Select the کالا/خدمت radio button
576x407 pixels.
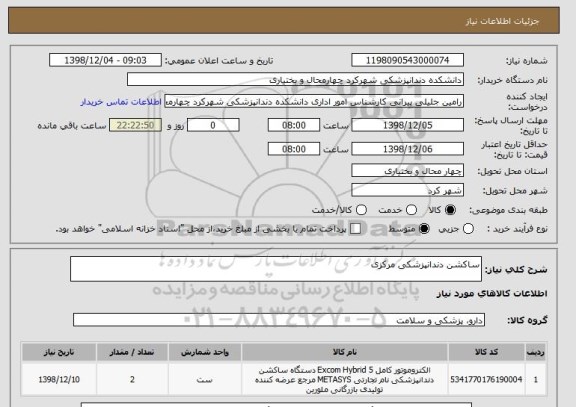click(x=361, y=210)
